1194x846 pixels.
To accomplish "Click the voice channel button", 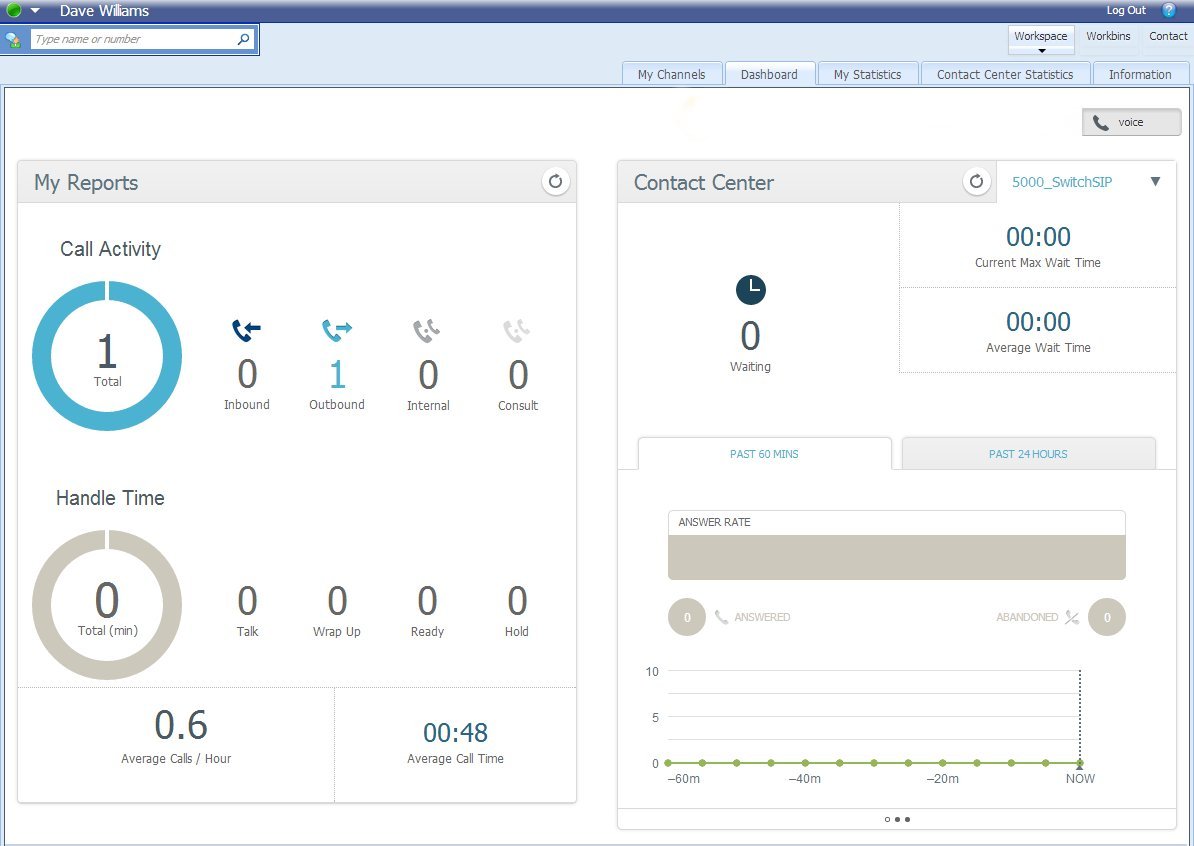I will click(1131, 122).
